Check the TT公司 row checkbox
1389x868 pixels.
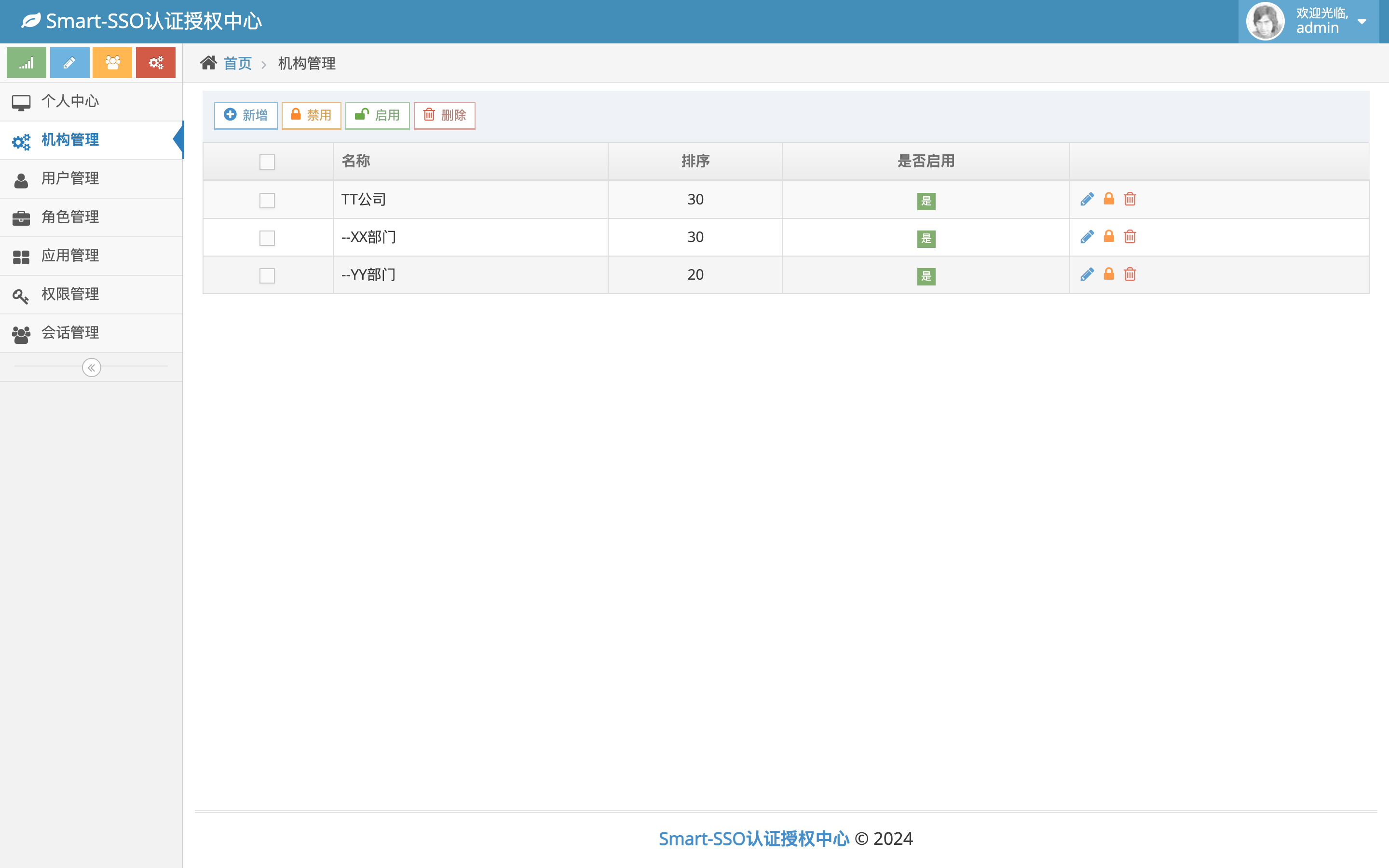tap(267, 200)
